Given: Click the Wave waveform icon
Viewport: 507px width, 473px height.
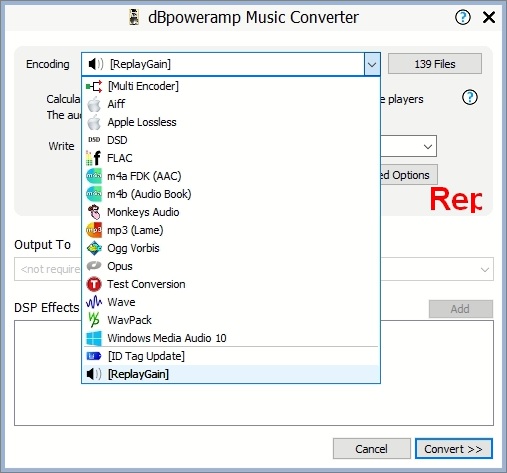Looking at the screenshot, I should 94,302.
